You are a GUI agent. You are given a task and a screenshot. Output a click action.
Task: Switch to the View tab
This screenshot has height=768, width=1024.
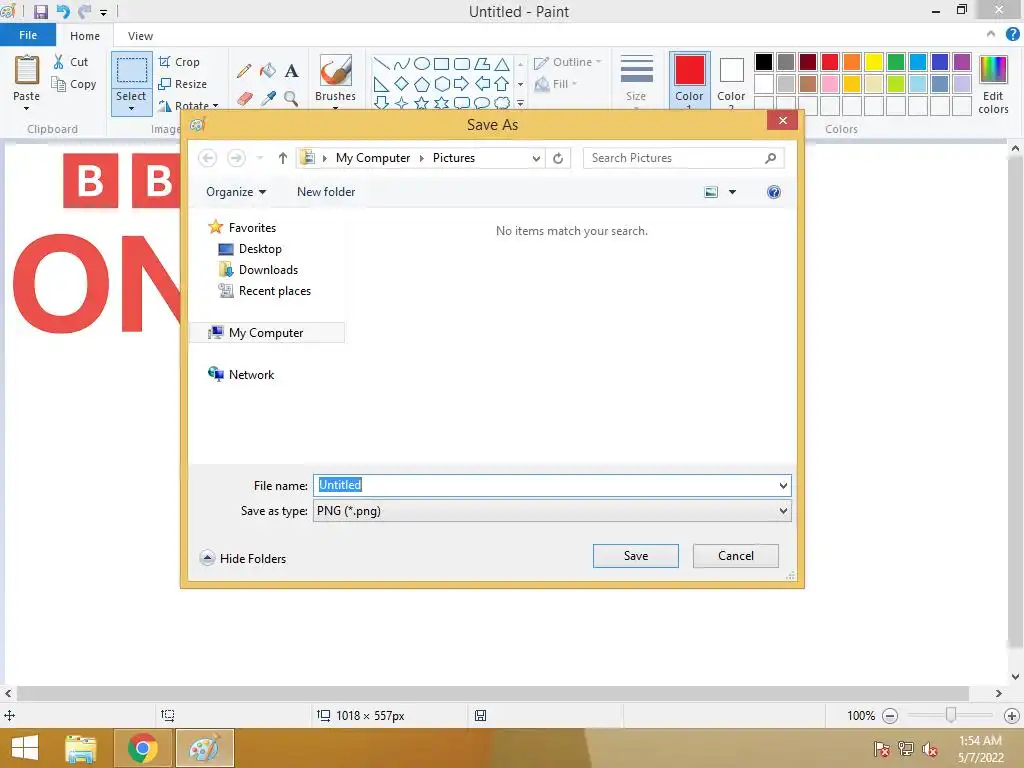tap(140, 36)
